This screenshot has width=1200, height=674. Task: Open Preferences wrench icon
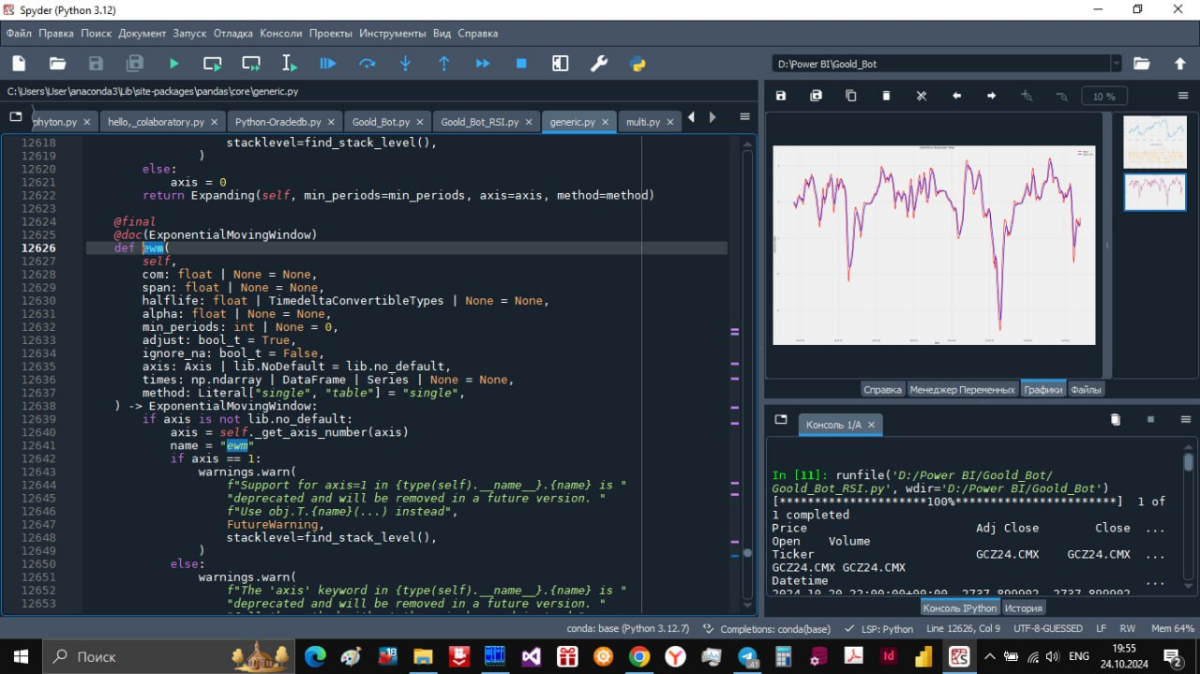click(599, 63)
